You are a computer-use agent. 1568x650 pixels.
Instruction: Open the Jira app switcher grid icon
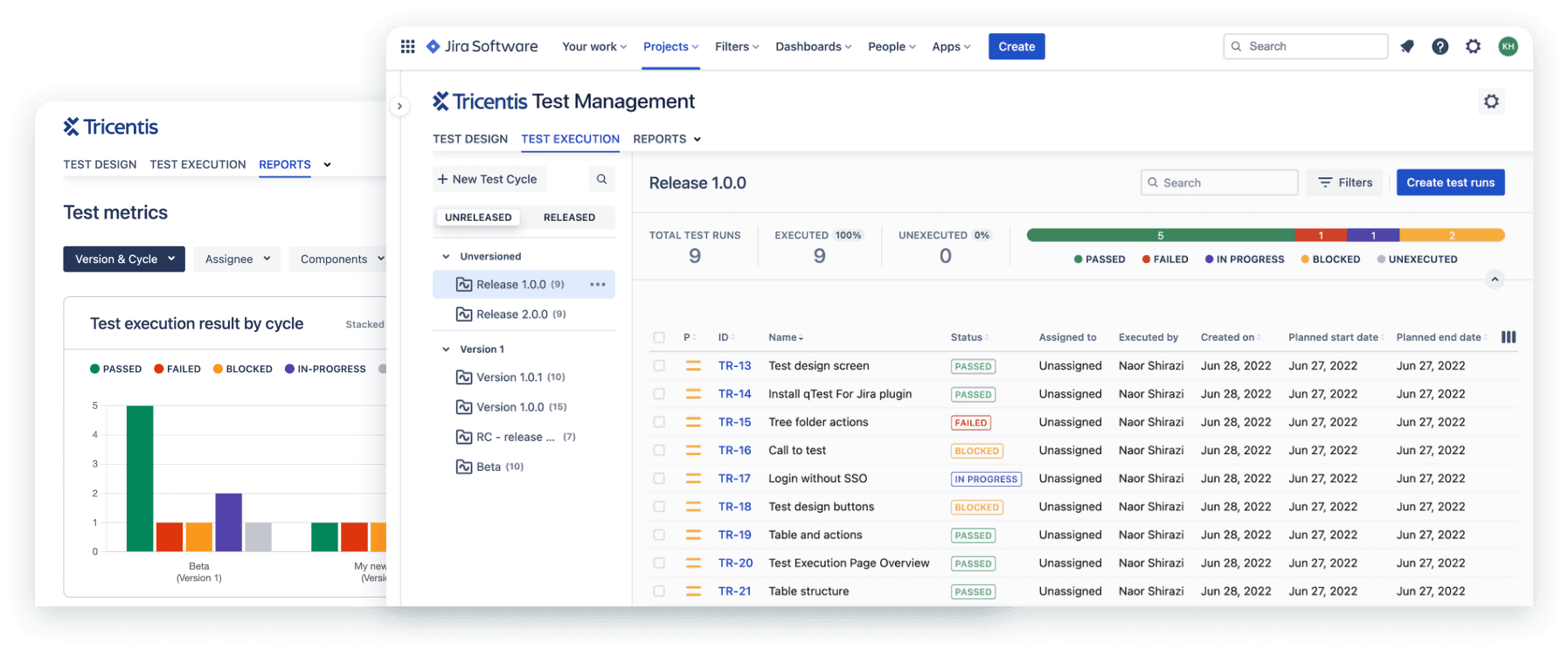pos(407,46)
